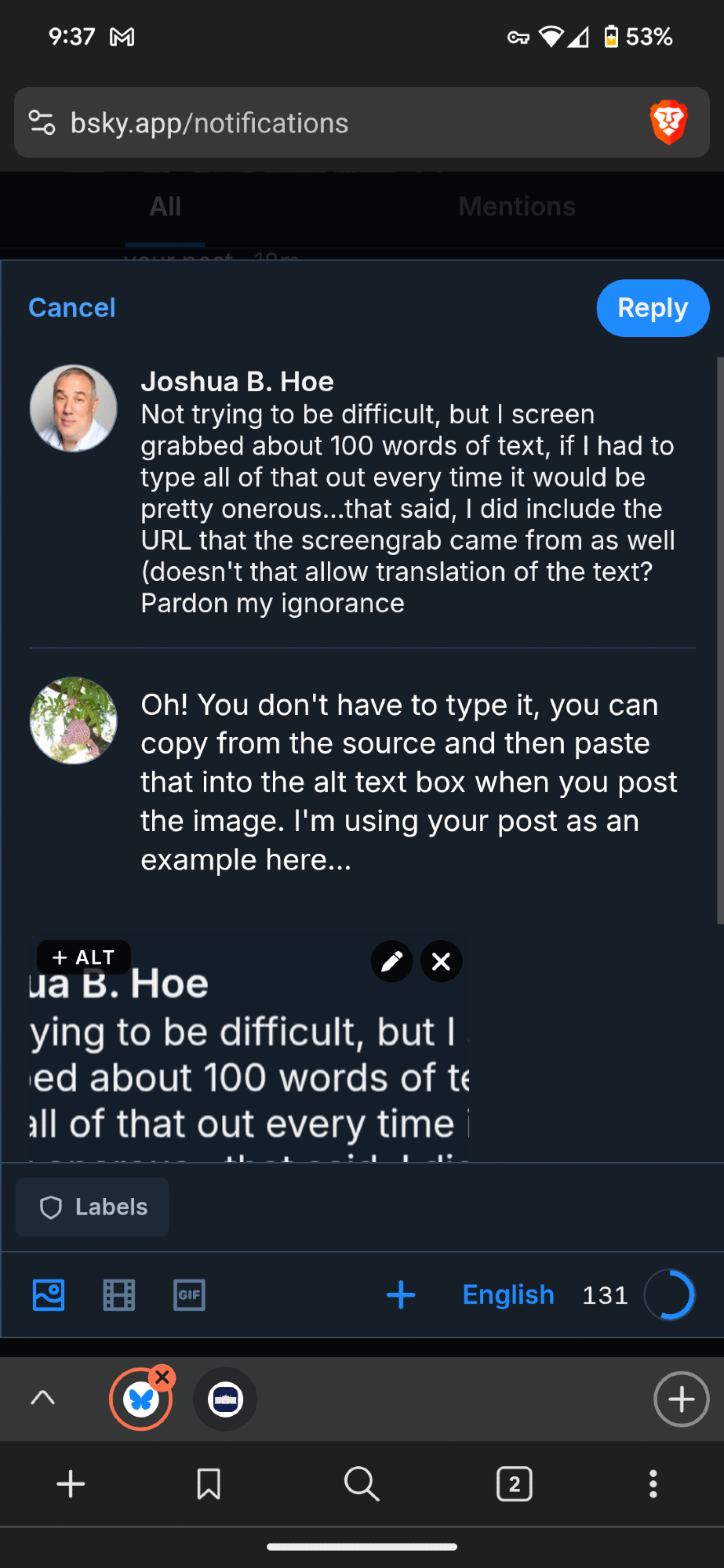Add another post to thread with plus icon
Viewport: 724px width, 1568px height.
(401, 1295)
